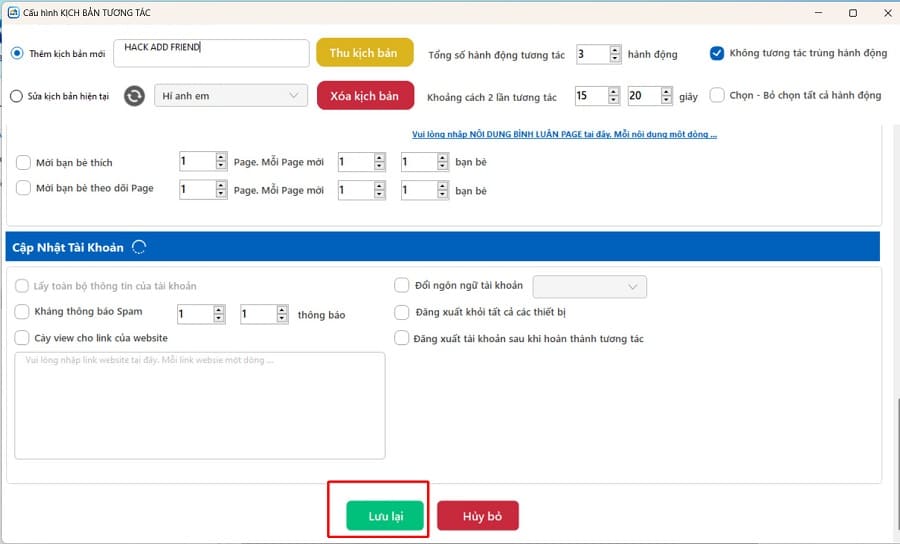Click the refresh script list icon
The width and height of the screenshot is (900, 544).
click(x=134, y=96)
